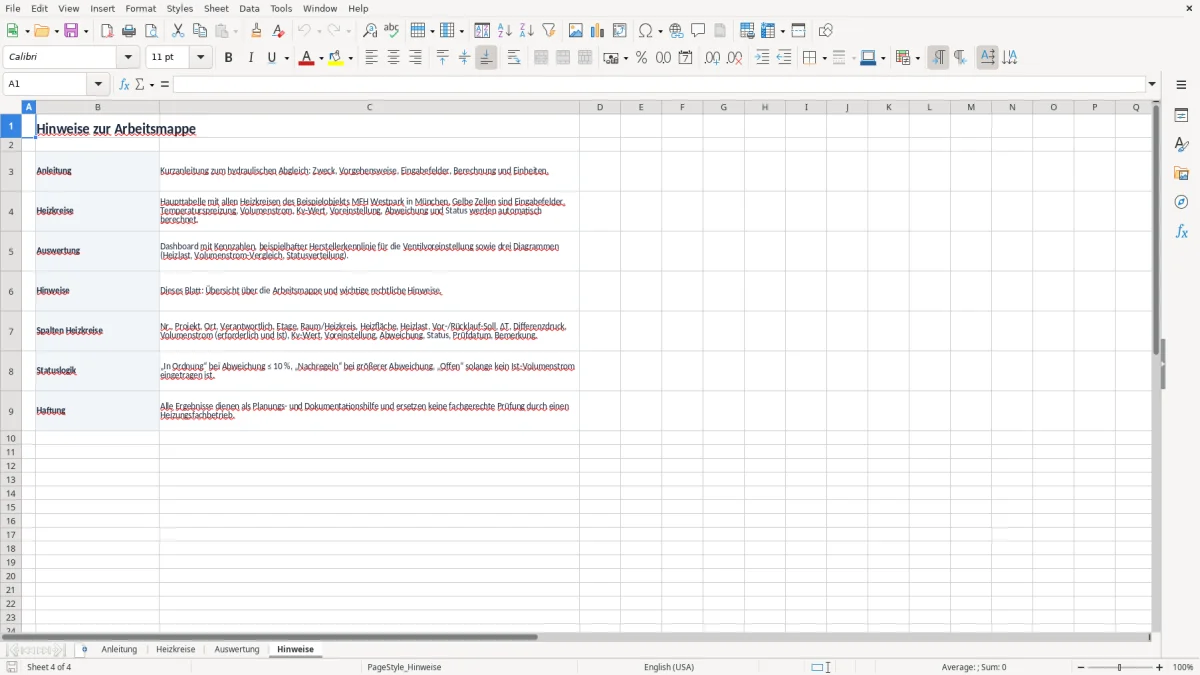This screenshot has height=675, width=1200.
Task: Toggle bold formatting
Action: (228, 58)
